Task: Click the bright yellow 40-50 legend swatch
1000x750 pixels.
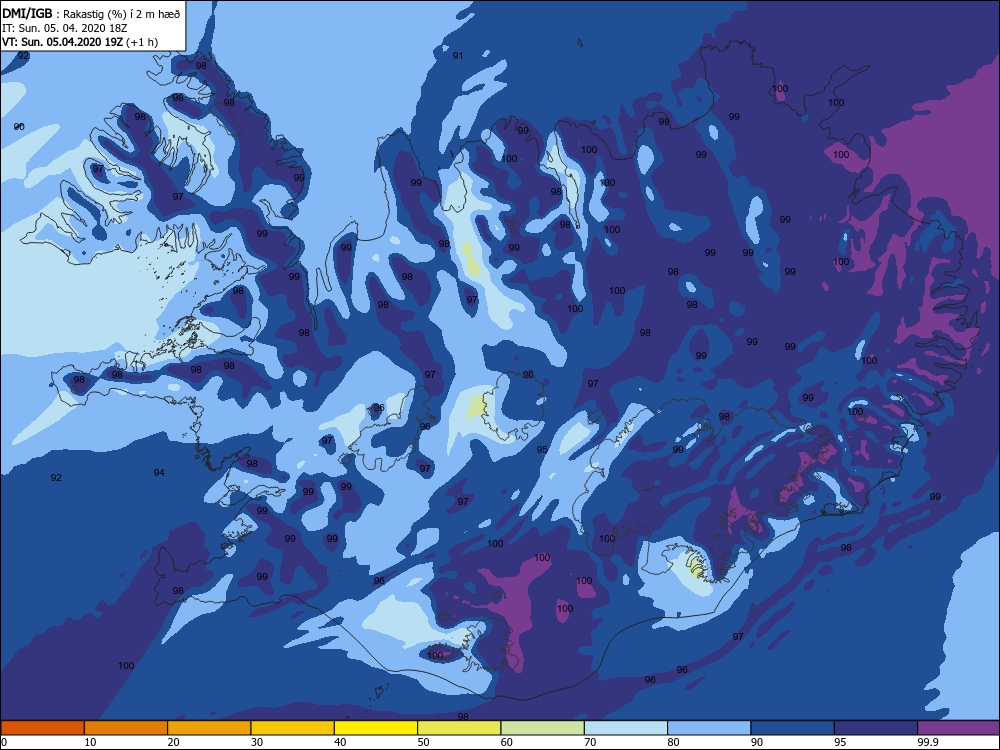Action: click(376, 728)
